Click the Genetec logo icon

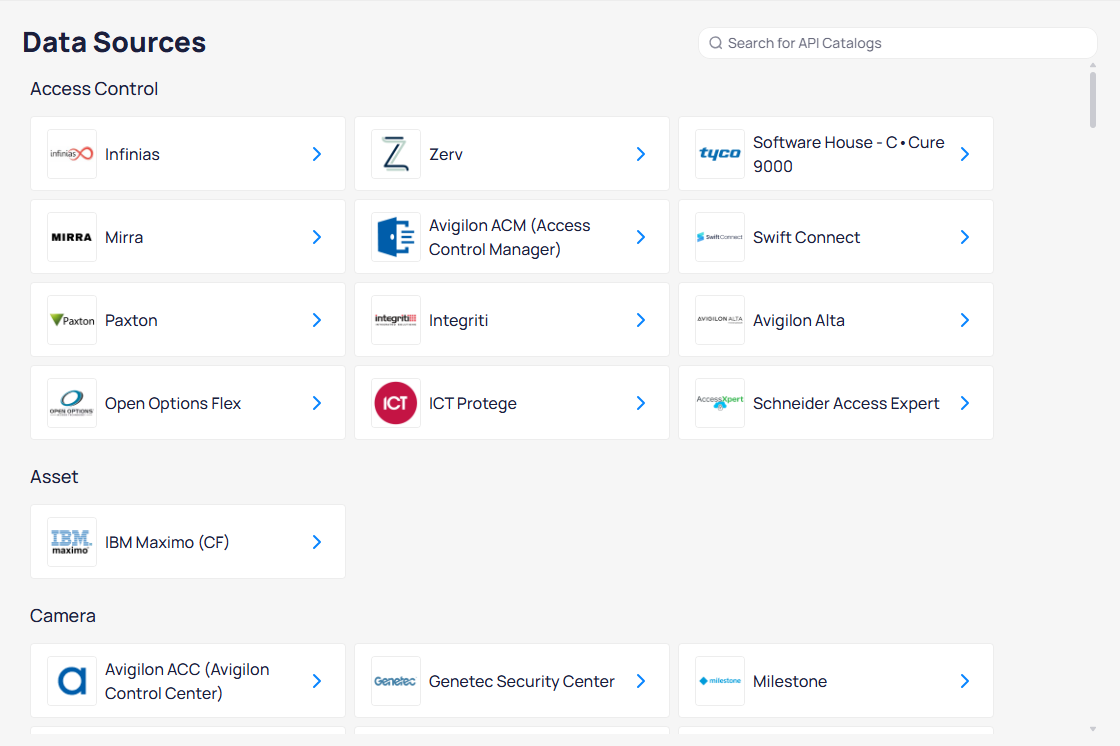pos(396,681)
